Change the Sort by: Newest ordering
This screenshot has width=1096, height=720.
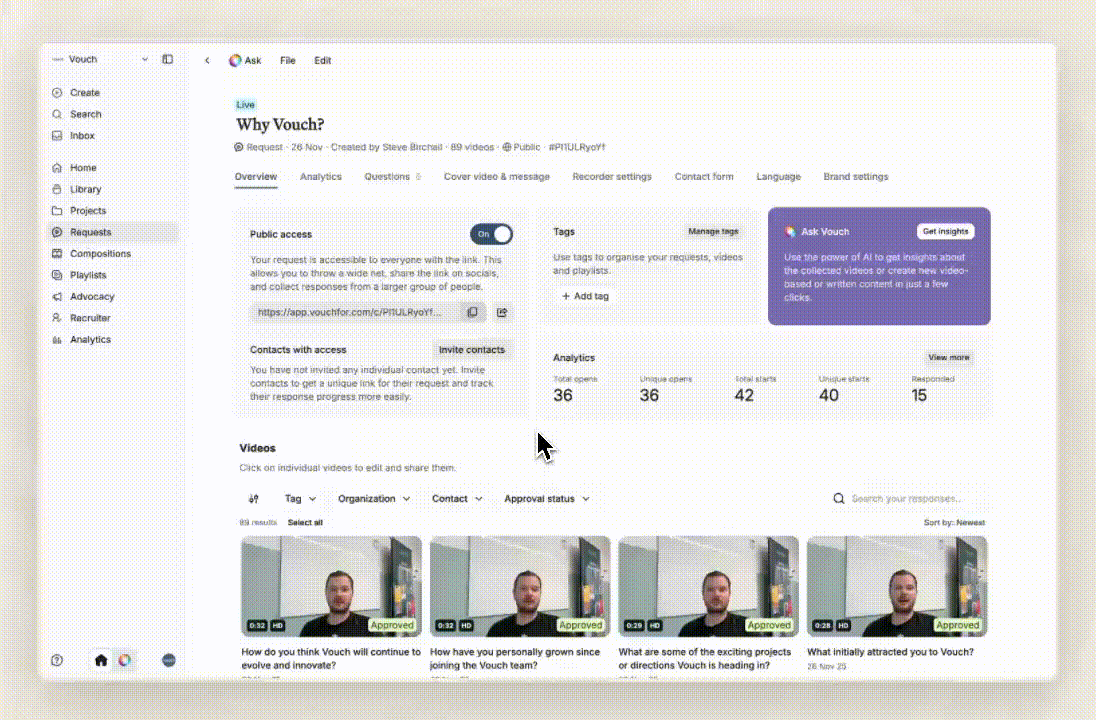coord(954,523)
